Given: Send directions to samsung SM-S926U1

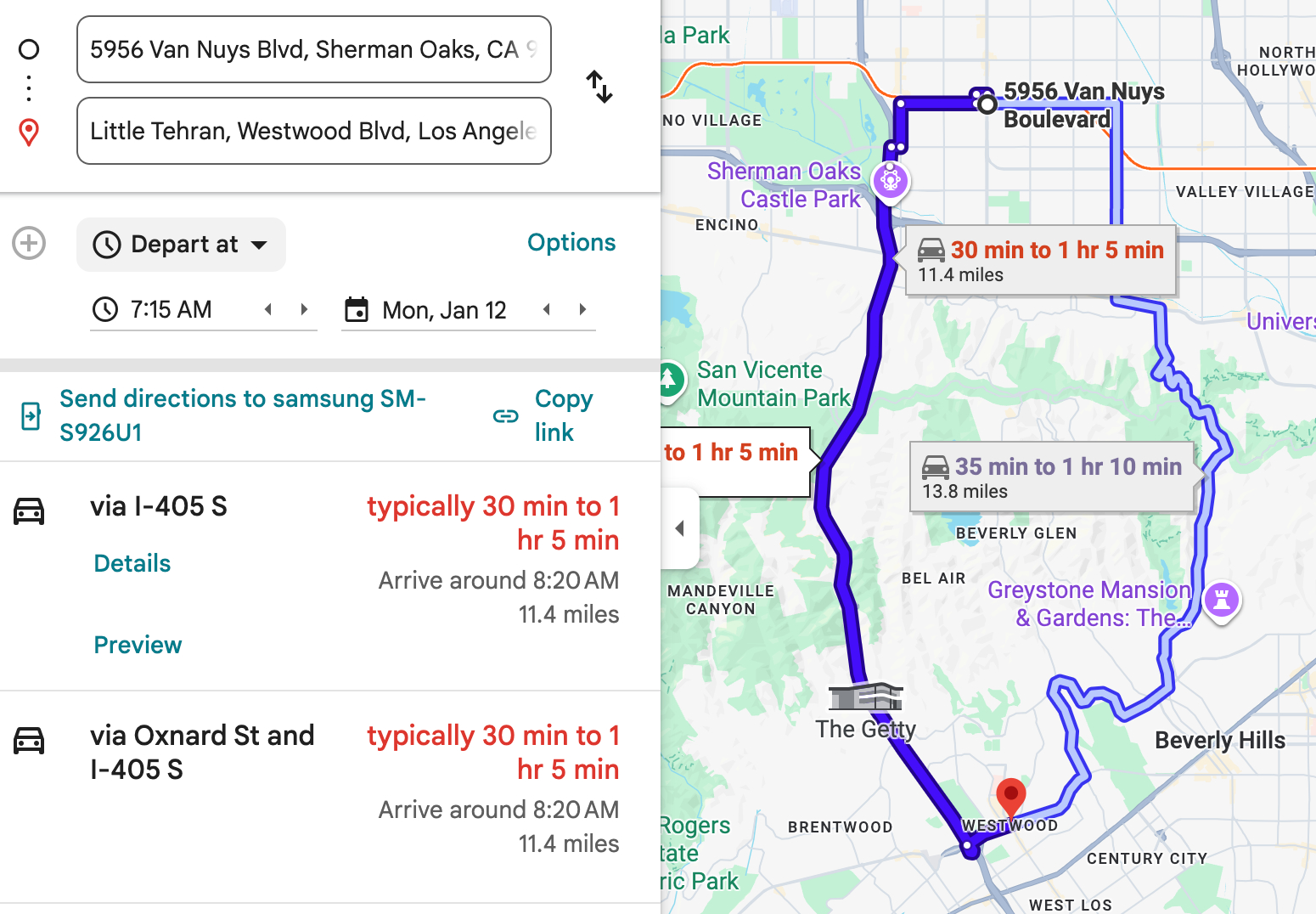Looking at the screenshot, I should coord(242,415).
